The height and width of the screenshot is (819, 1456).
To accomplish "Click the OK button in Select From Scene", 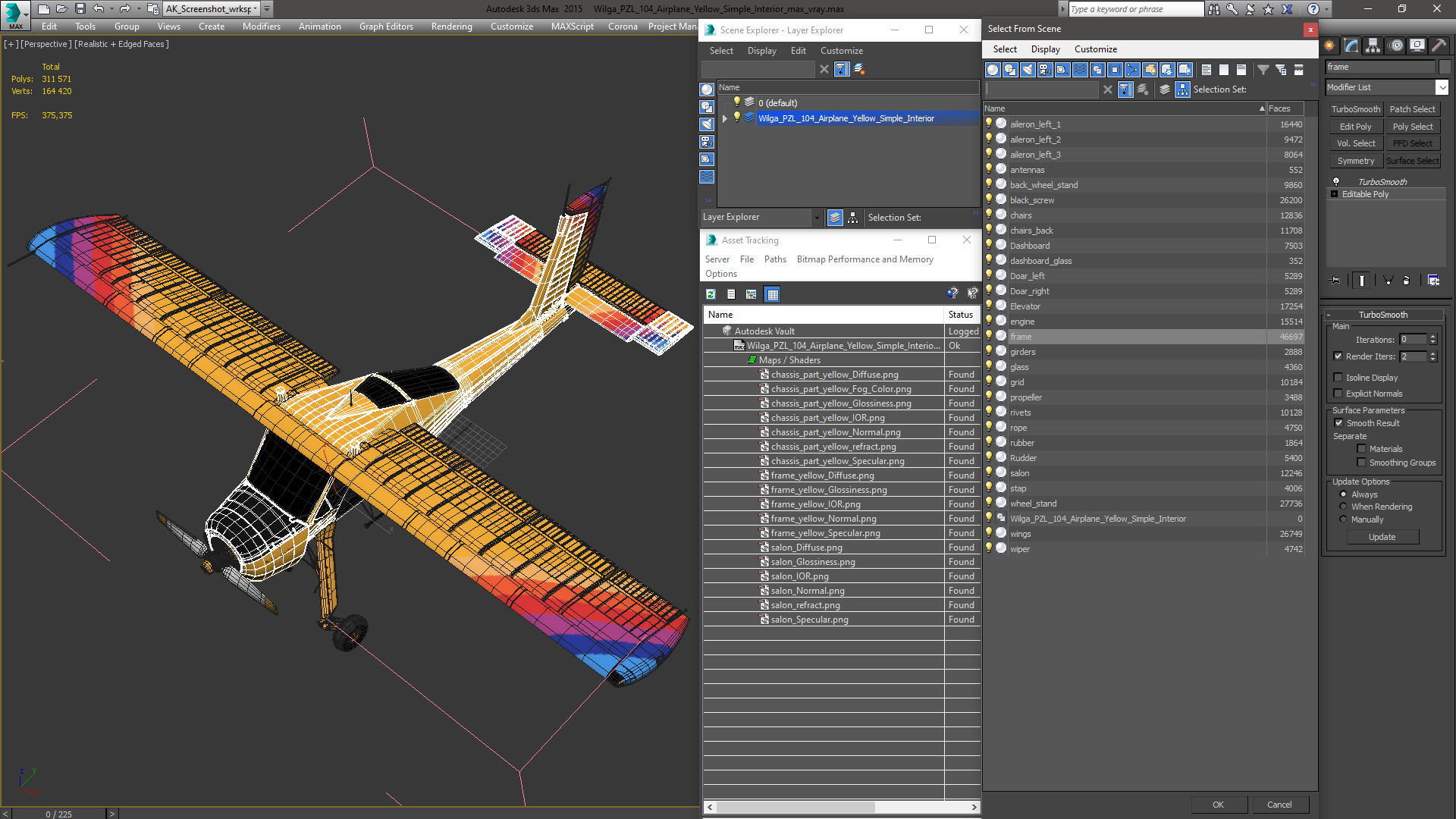I will click(x=1218, y=805).
